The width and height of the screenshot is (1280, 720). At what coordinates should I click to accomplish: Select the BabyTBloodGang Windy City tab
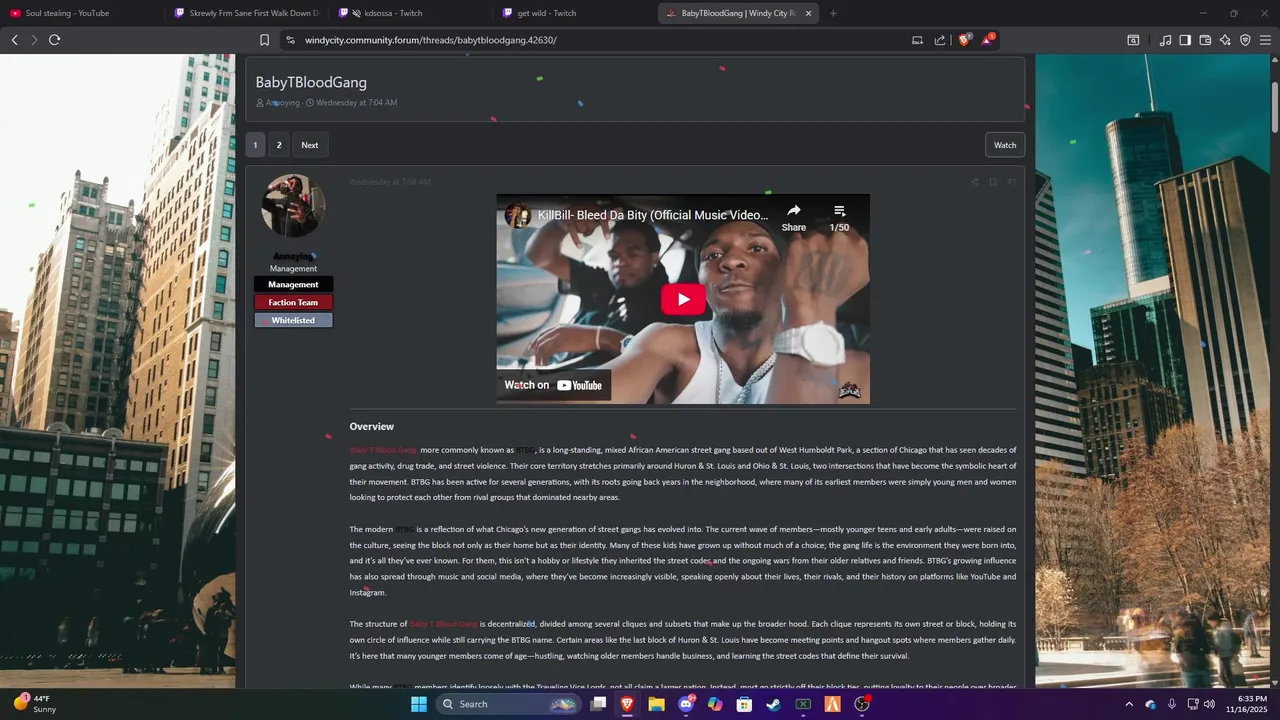738,13
